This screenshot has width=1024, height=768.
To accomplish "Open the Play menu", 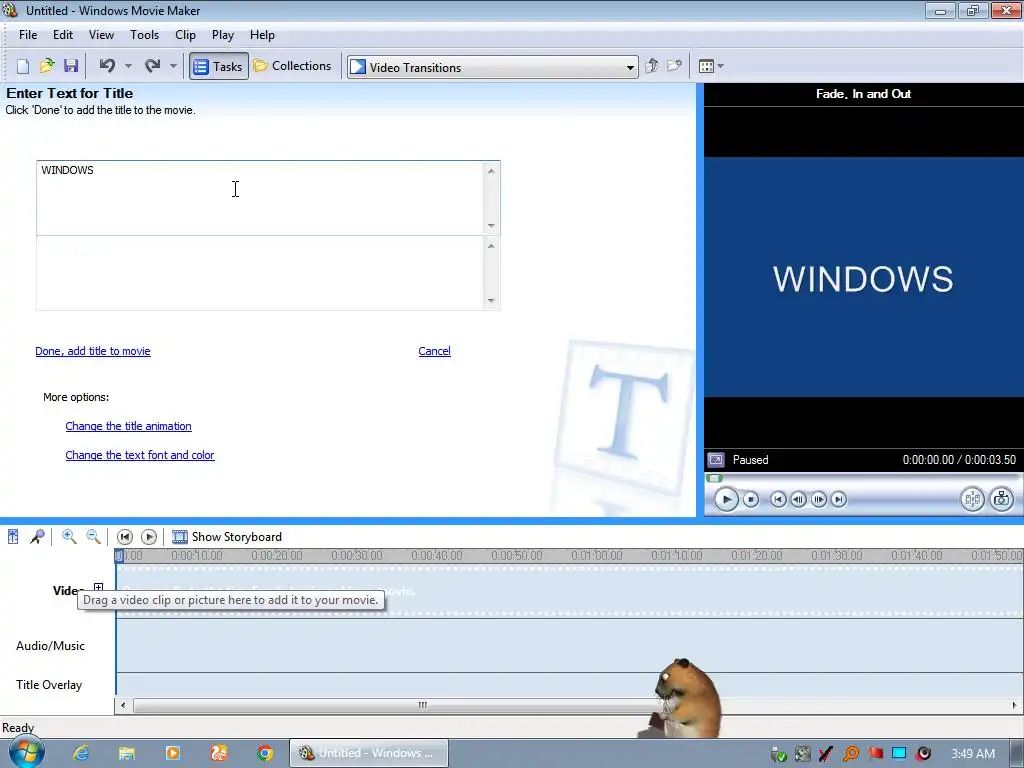I will coord(223,35).
